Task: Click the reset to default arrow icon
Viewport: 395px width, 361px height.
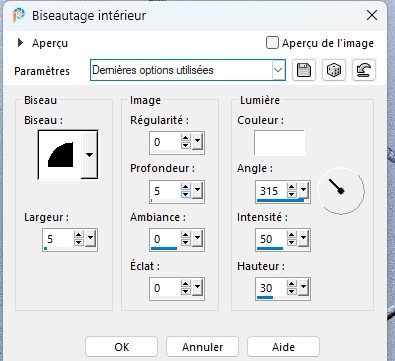Action: 364,70
